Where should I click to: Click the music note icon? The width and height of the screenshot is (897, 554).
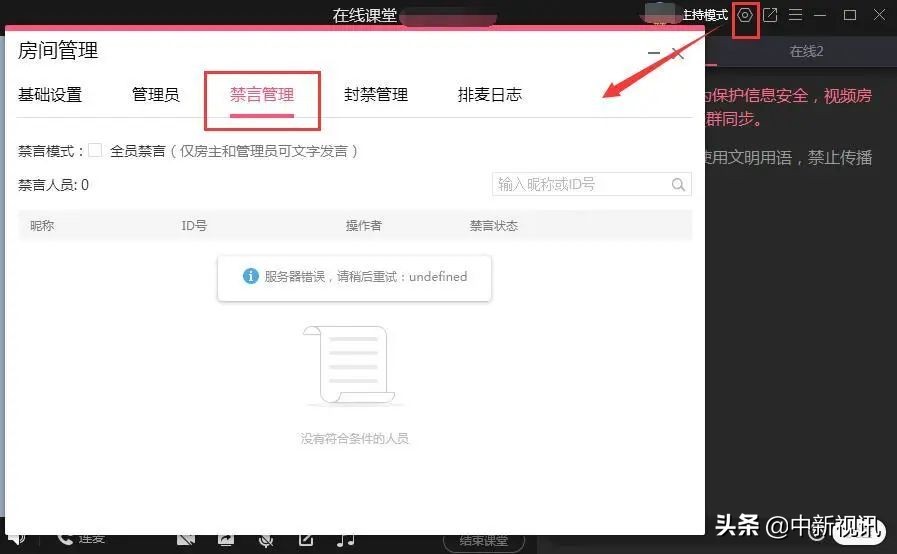pyautogui.click(x=346, y=539)
